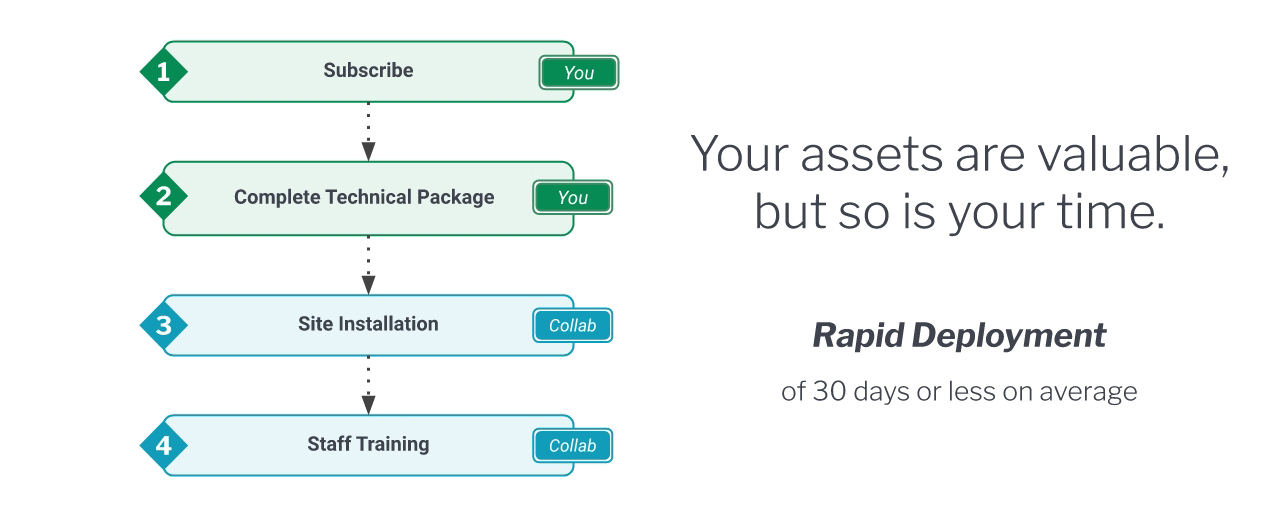This screenshot has height=517, width=1280.
Task: Open the Staff Training step
Action: point(368,445)
